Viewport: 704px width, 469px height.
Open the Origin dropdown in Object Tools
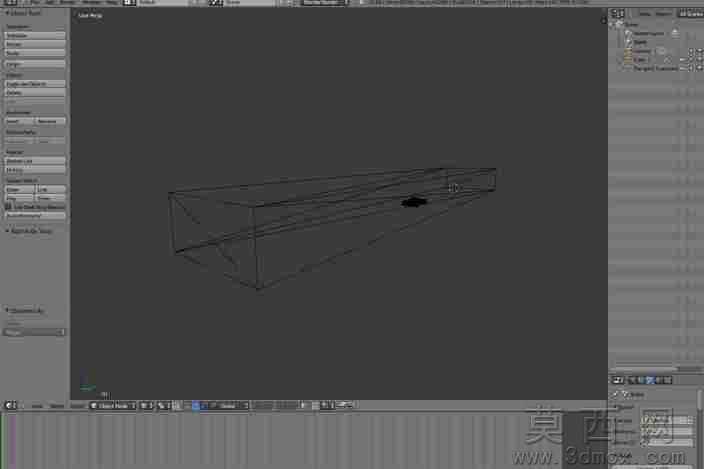pos(35,64)
